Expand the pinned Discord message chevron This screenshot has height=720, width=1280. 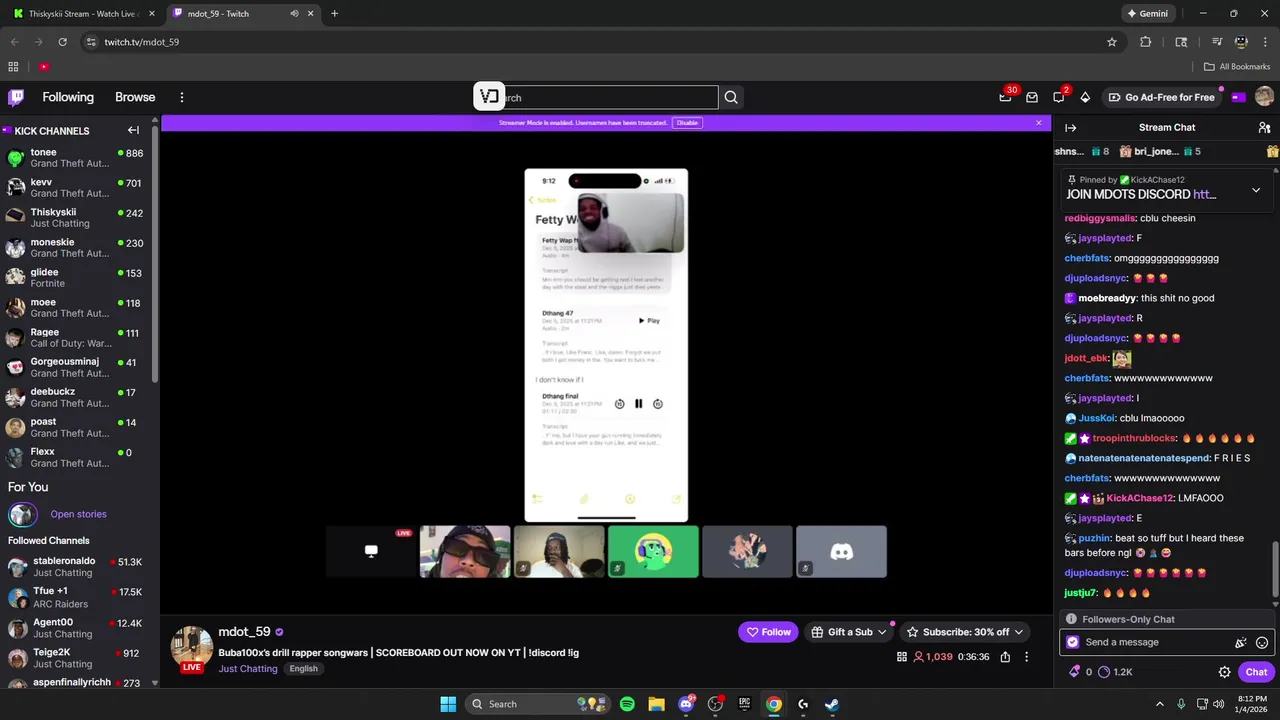(1256, 190)
